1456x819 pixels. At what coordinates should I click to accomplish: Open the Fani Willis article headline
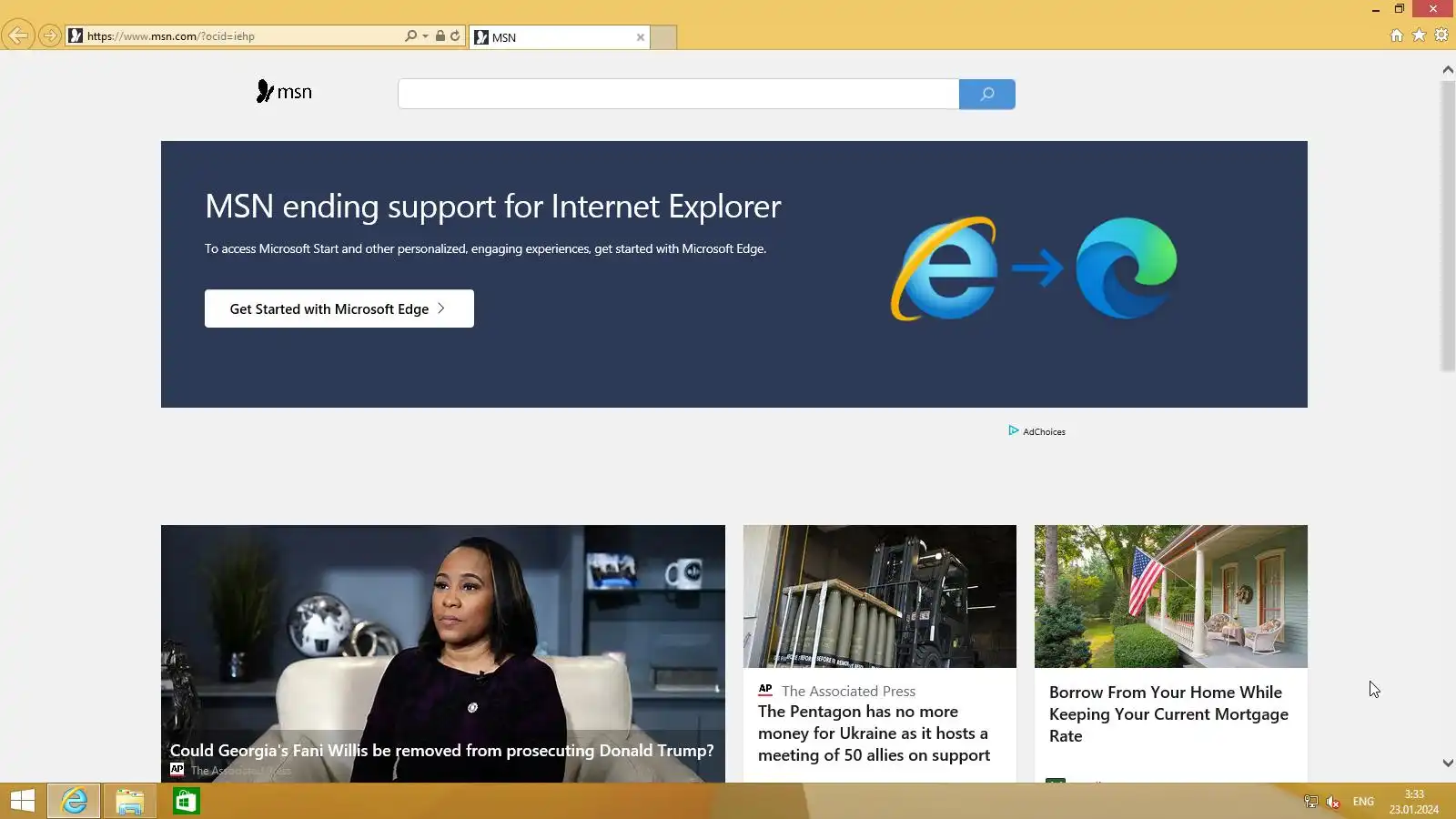coord(441,751)
